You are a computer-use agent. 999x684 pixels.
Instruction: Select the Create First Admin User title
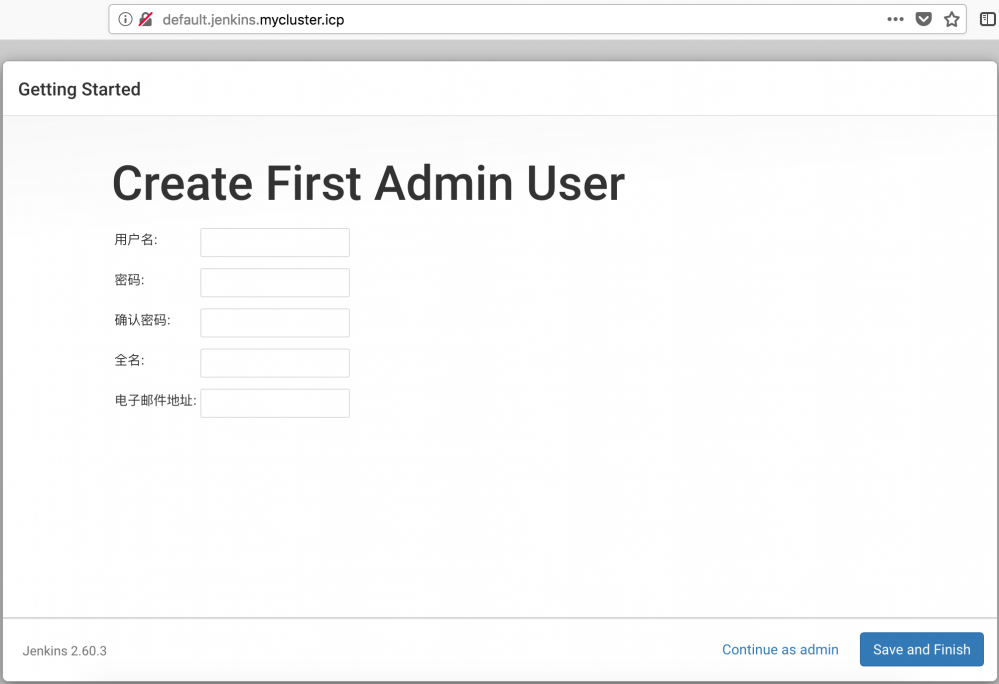click(368, 183)
